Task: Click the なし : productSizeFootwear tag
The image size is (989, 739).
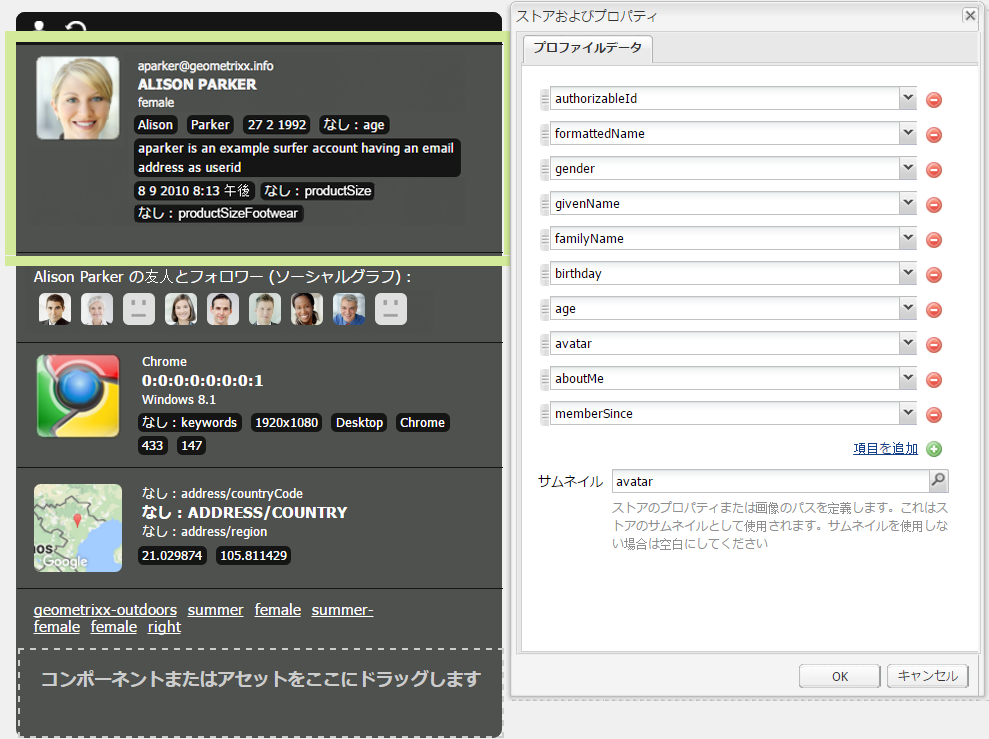Action: [x=218, y=213]
